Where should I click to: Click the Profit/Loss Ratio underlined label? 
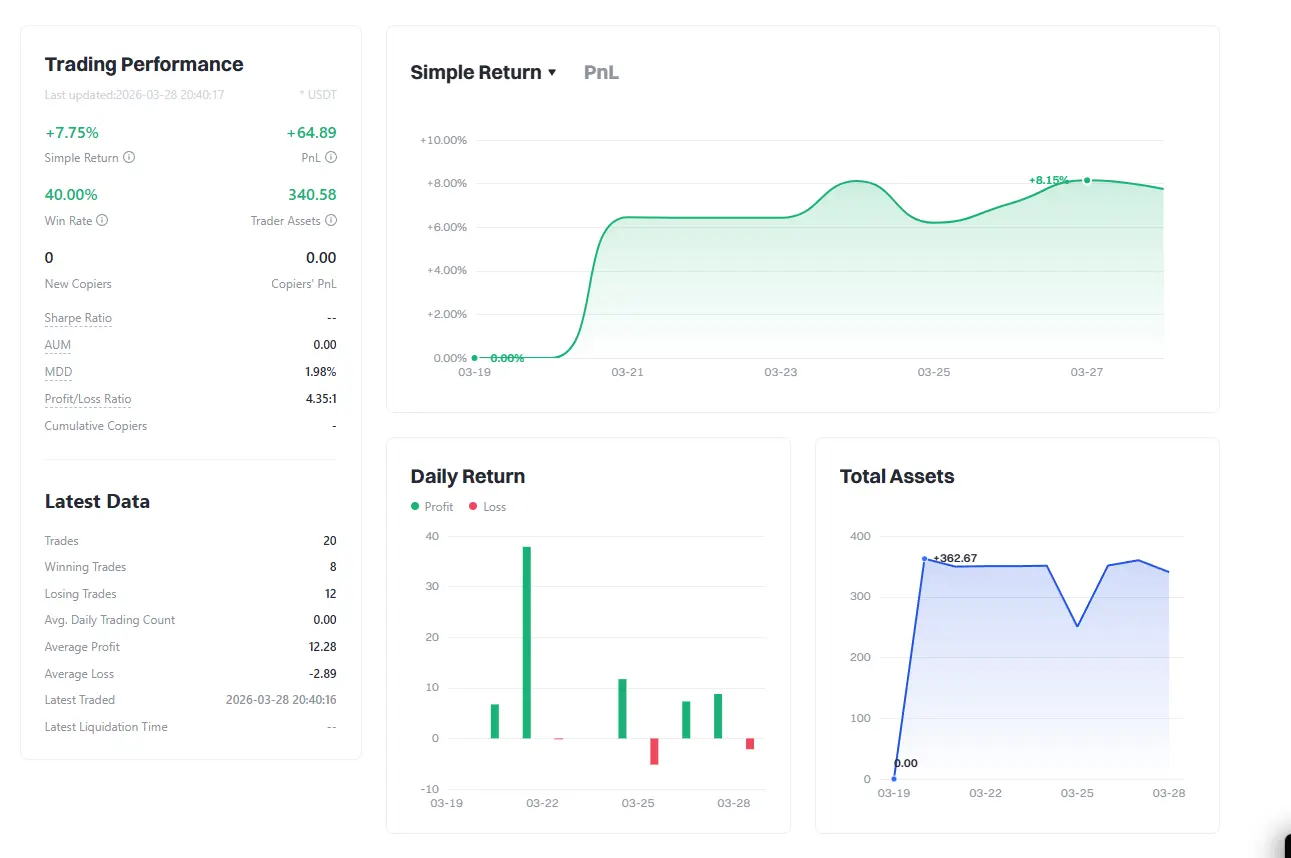coord(88,399)
